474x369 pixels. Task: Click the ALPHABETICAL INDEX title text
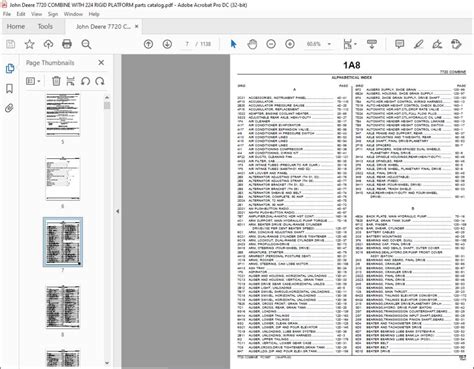point(351,77)
